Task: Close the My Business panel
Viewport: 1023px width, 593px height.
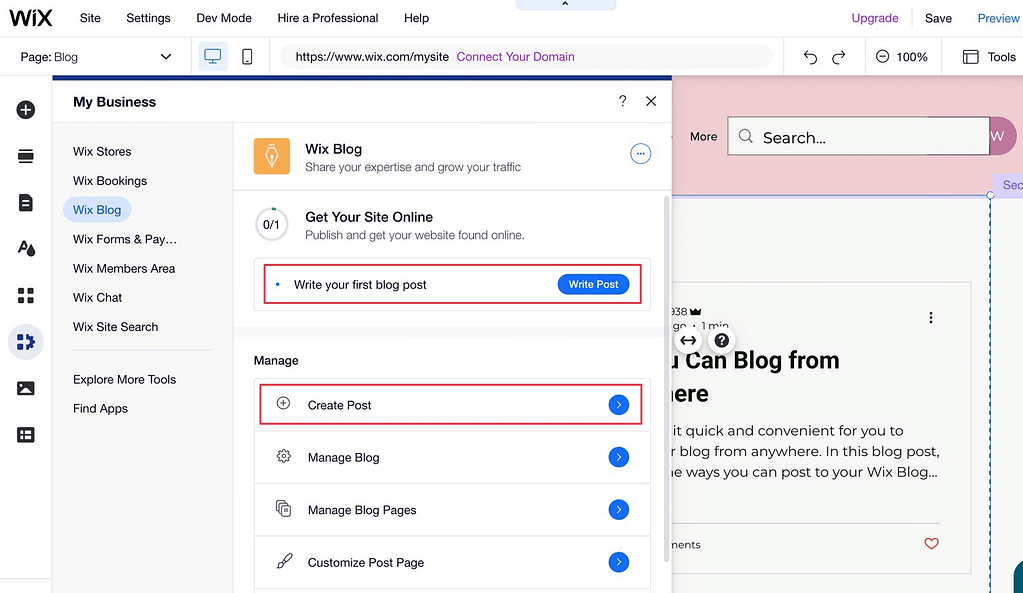Action: (650, 101)
